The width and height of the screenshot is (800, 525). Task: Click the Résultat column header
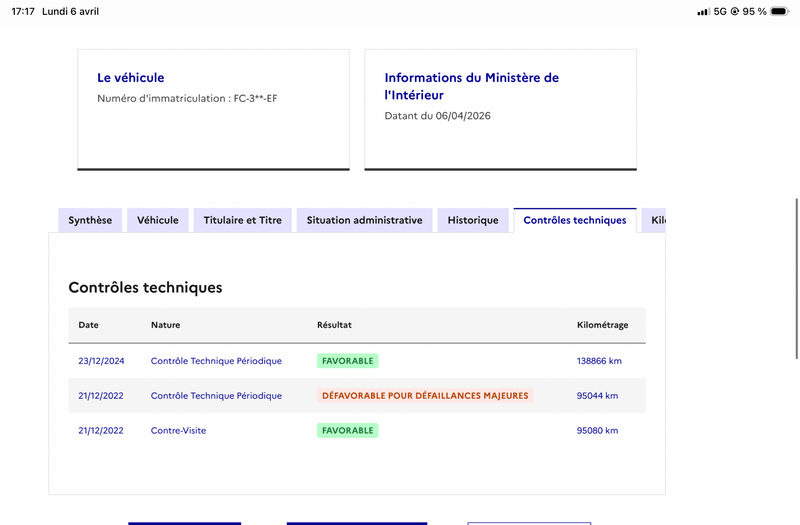coord(334,325)
